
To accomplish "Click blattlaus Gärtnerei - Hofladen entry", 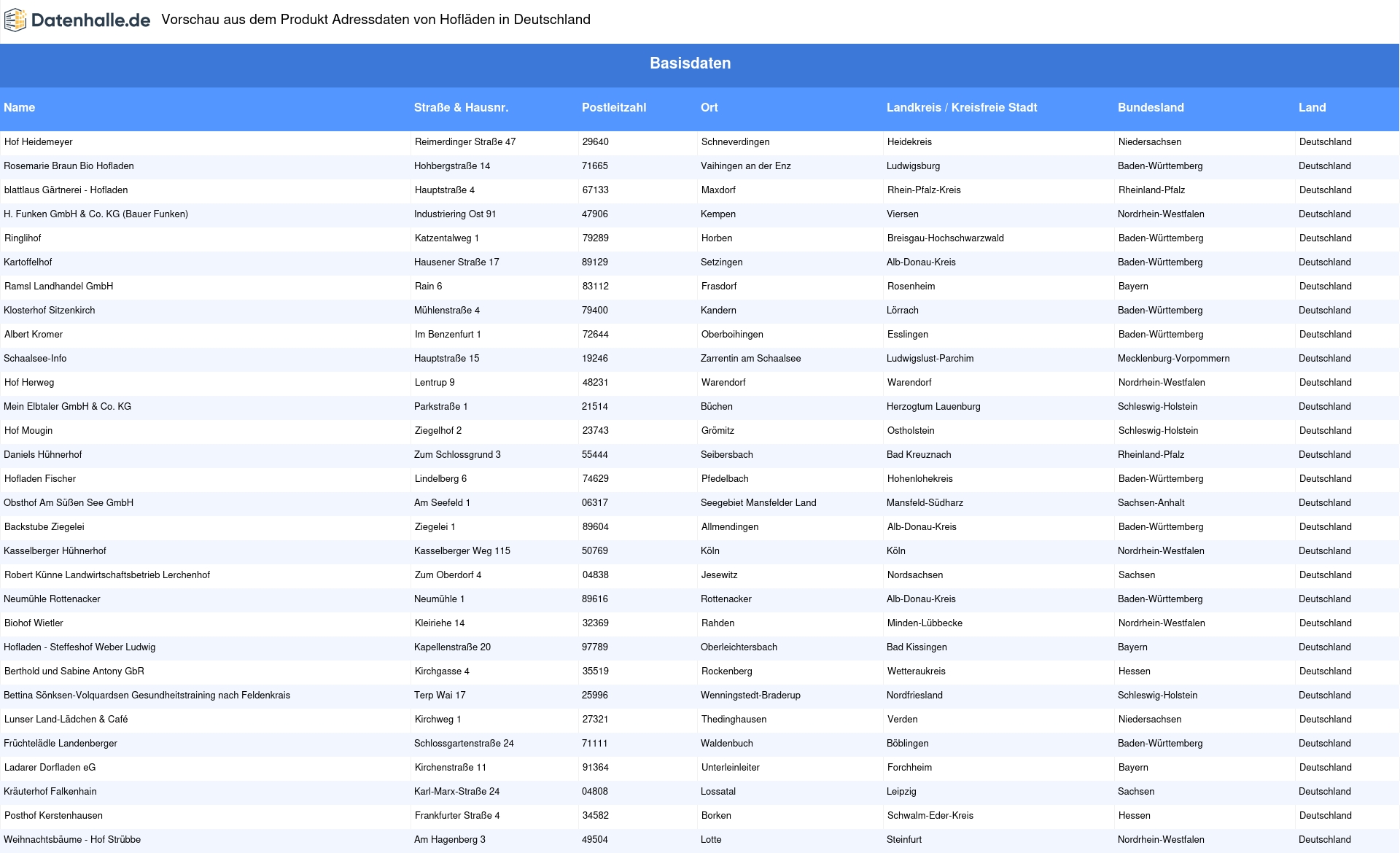I will [66, 190].
